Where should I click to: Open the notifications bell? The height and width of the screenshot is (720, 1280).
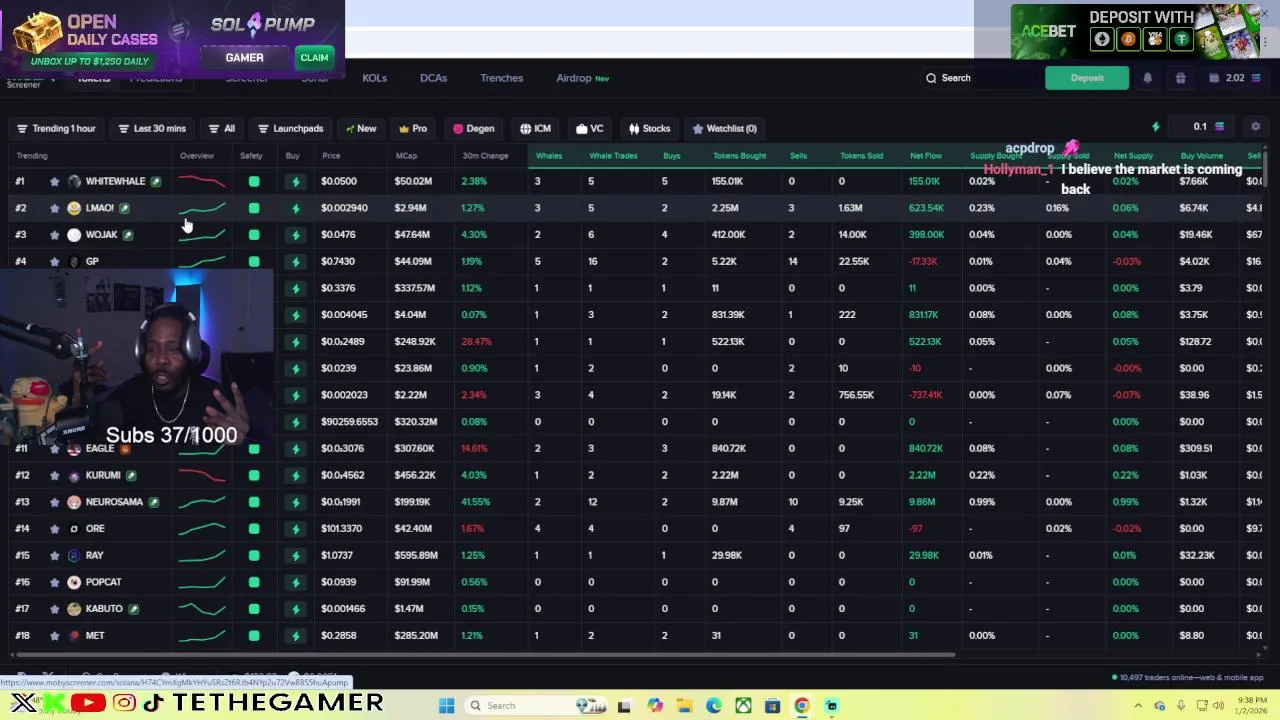tap(1147, 78)
